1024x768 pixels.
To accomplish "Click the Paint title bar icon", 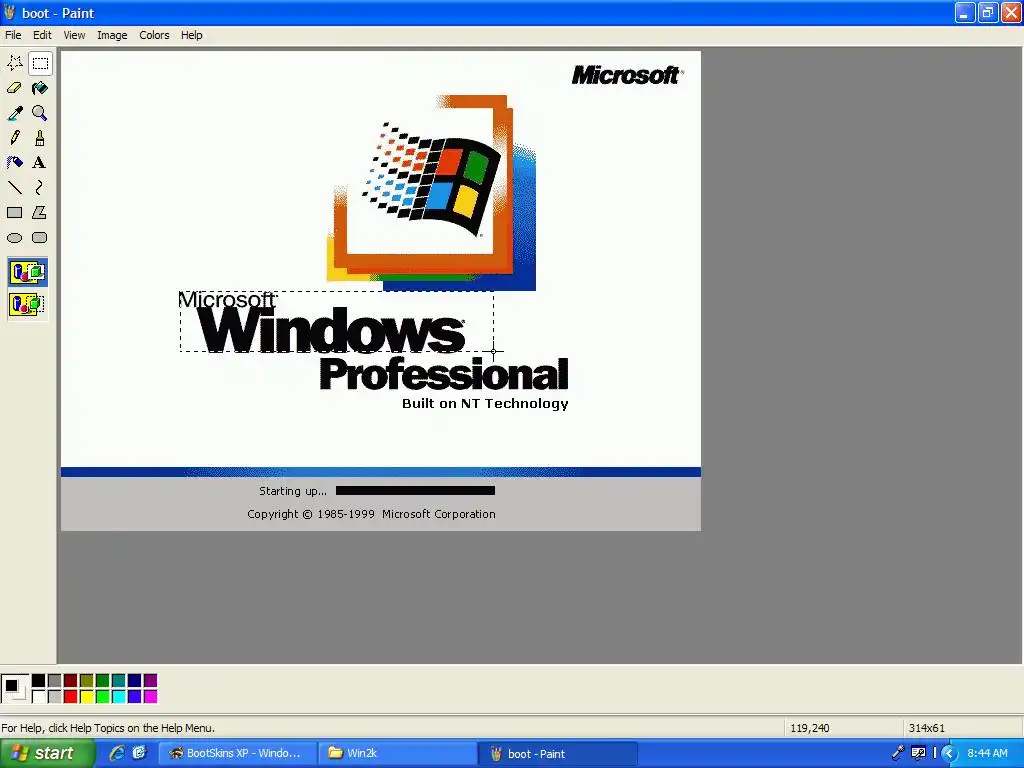I will 9,12.
